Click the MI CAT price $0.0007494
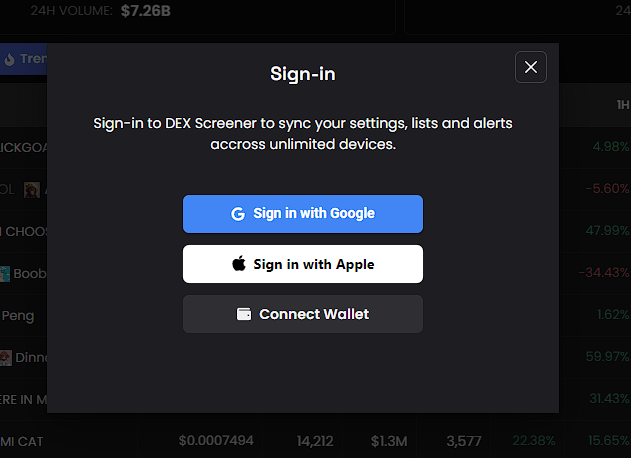Screen dimensions: 631x458 coord(216,441)
